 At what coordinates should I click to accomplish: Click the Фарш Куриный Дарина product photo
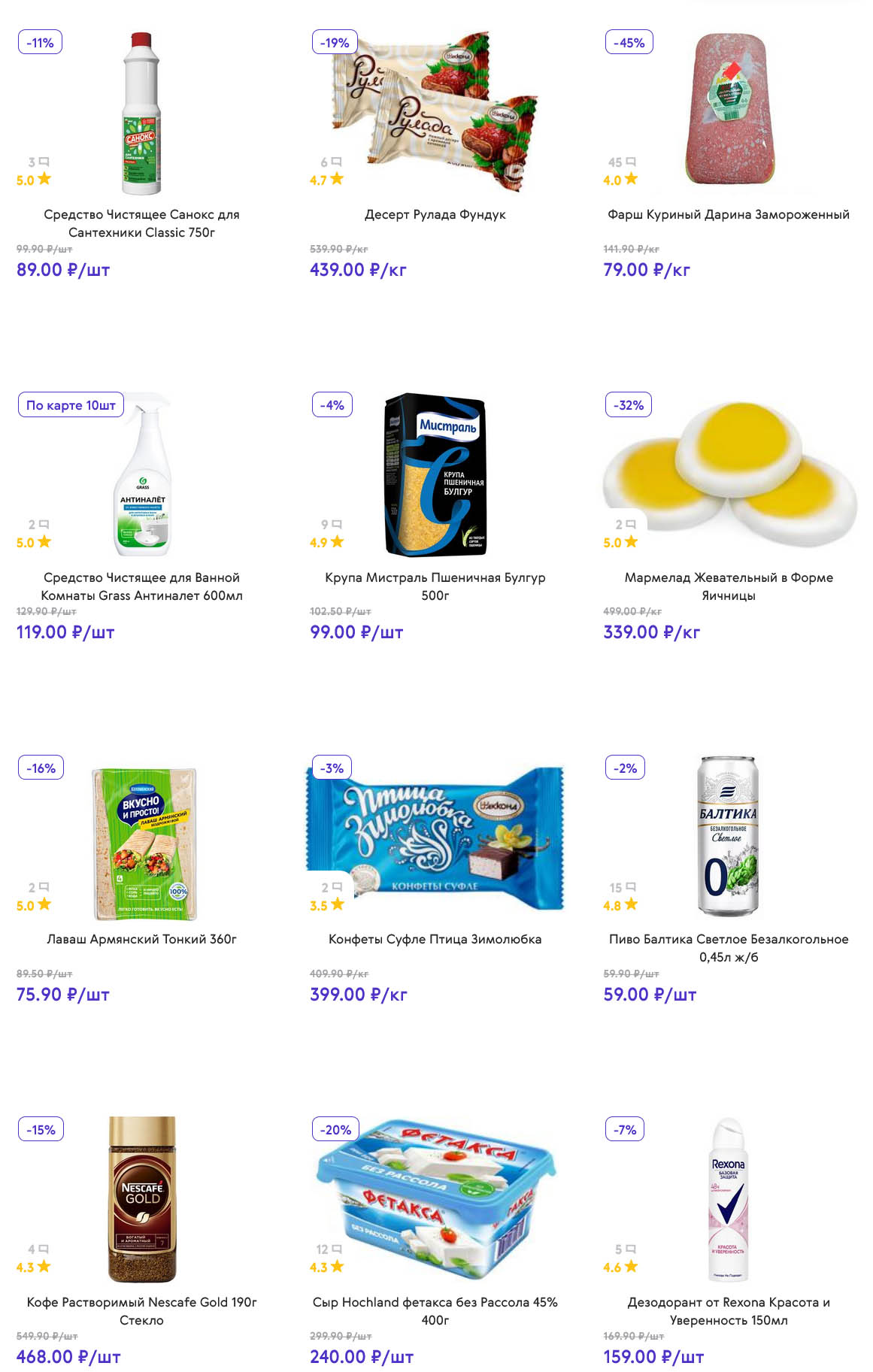pos(728,109)
